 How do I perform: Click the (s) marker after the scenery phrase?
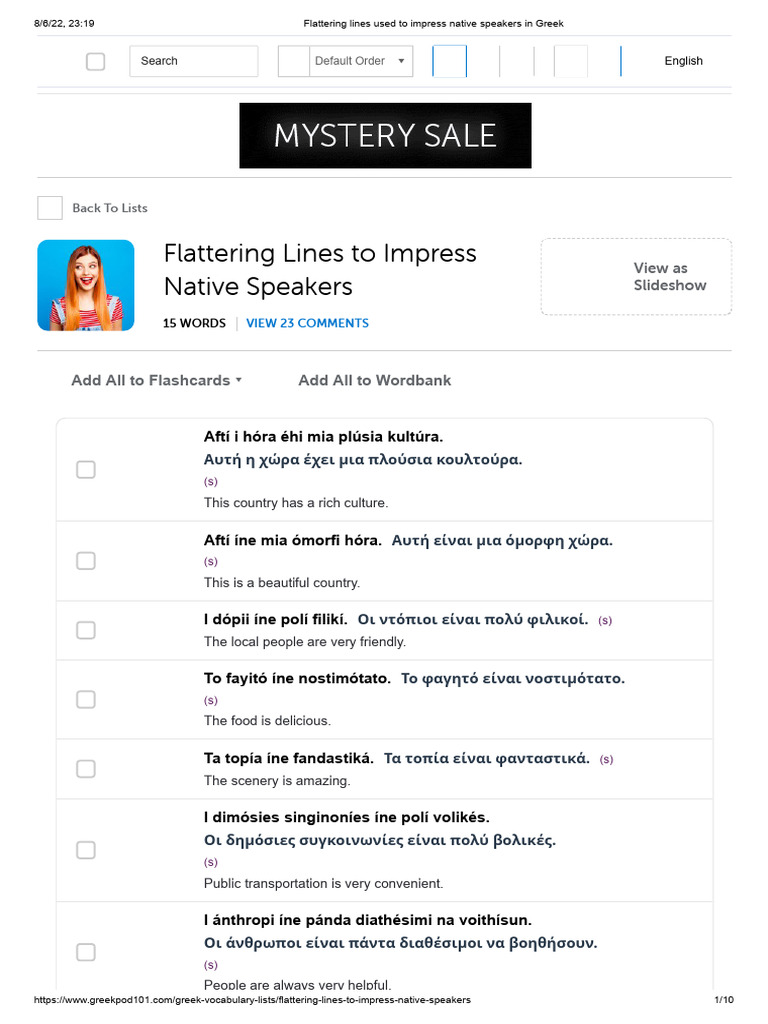click(x=607, y=760)
